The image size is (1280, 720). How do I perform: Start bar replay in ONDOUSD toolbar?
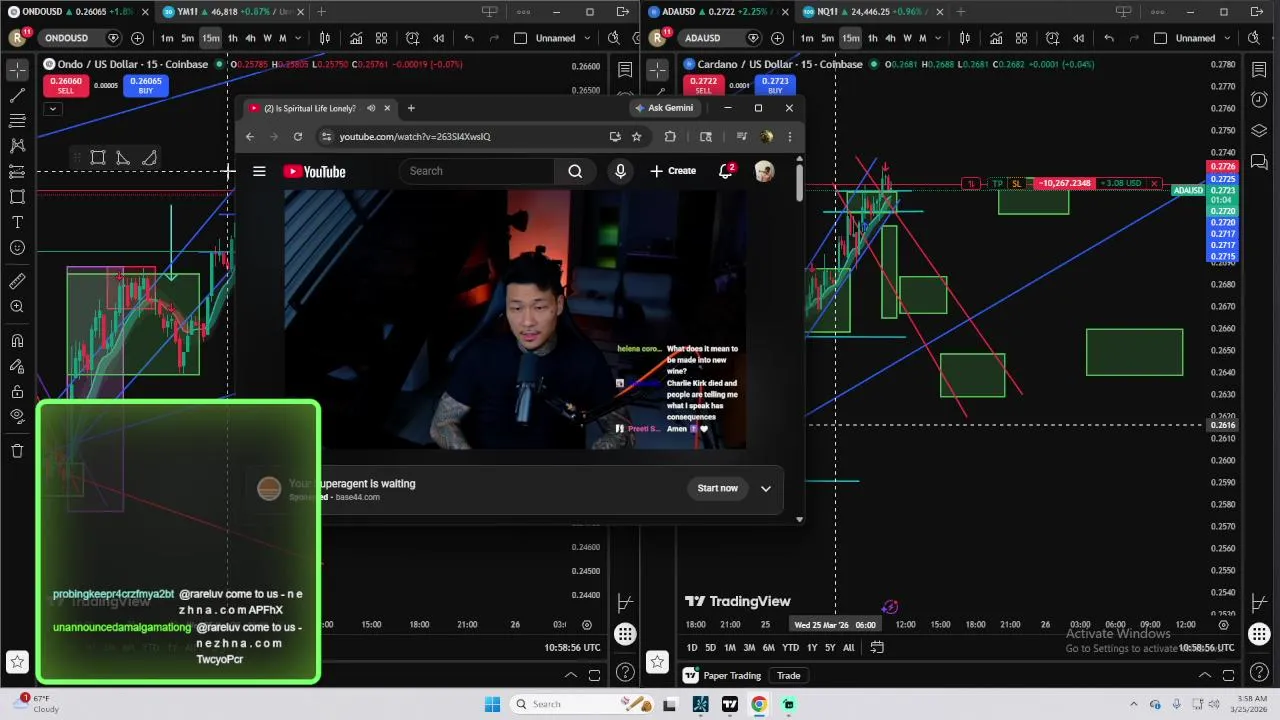pos(438,38)
